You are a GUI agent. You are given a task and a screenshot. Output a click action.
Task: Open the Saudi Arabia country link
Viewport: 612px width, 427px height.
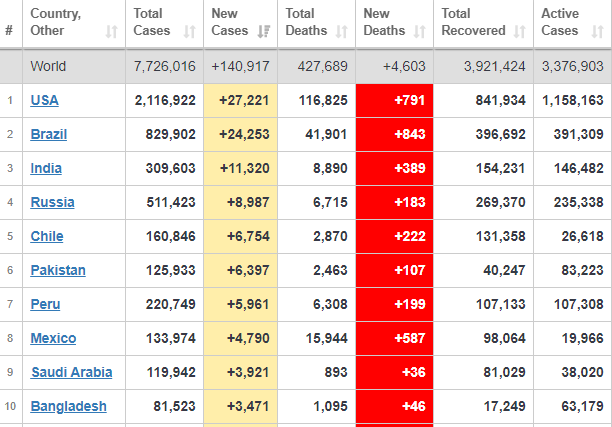point(71,372)
